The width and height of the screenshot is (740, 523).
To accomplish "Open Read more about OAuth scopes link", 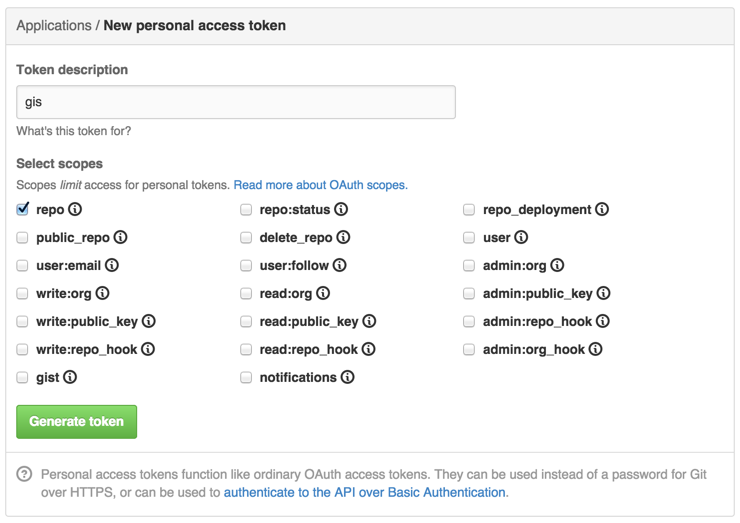I will pyautogui.click(x=320, y=185).
